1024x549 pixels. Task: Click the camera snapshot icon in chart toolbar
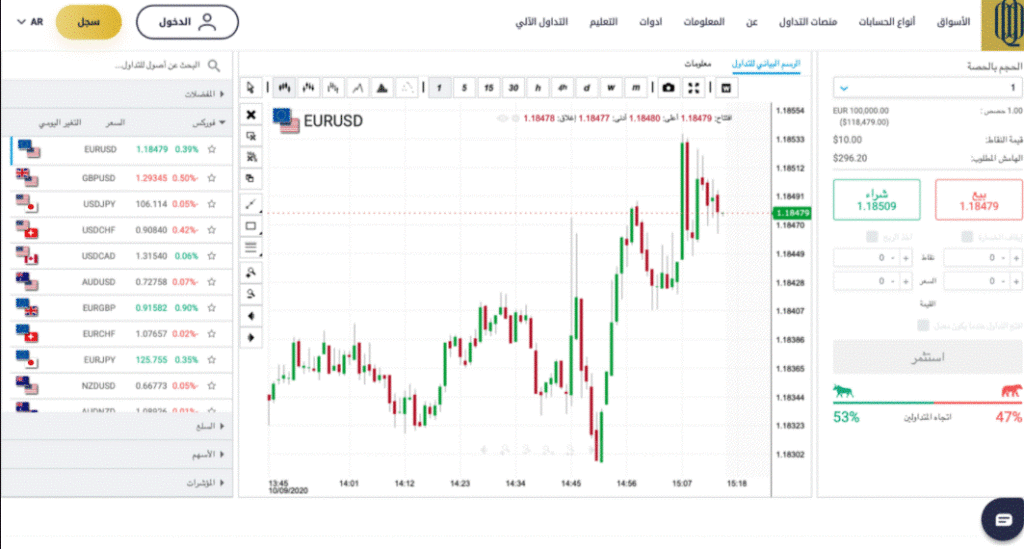pyautogui.click(x=668, y=87)
